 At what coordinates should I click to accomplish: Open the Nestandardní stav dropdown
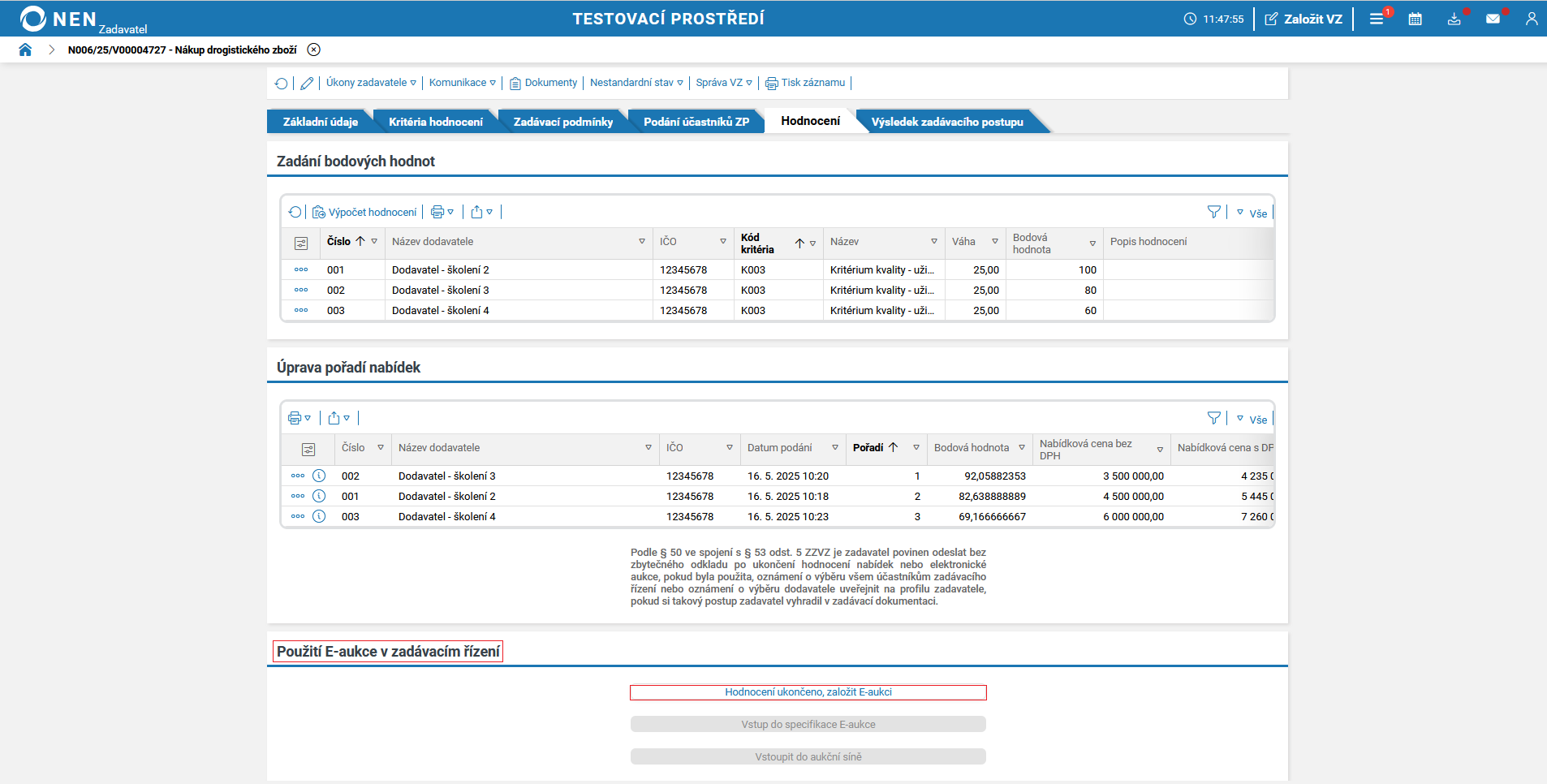coord(636,83)
